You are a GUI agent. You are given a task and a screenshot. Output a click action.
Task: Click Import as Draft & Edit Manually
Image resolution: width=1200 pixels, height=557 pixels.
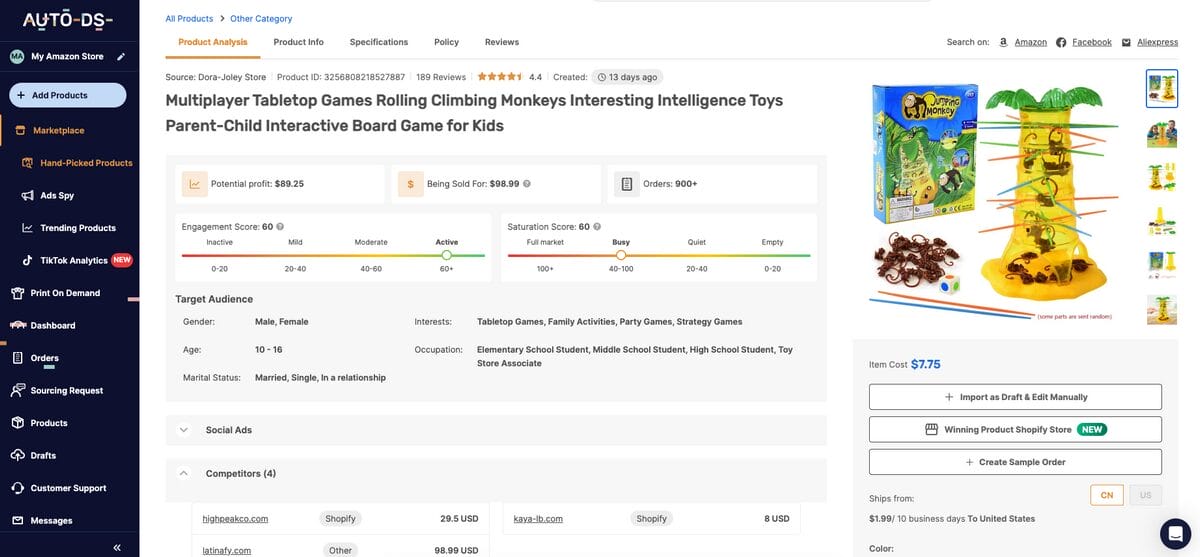(1015, 397)
